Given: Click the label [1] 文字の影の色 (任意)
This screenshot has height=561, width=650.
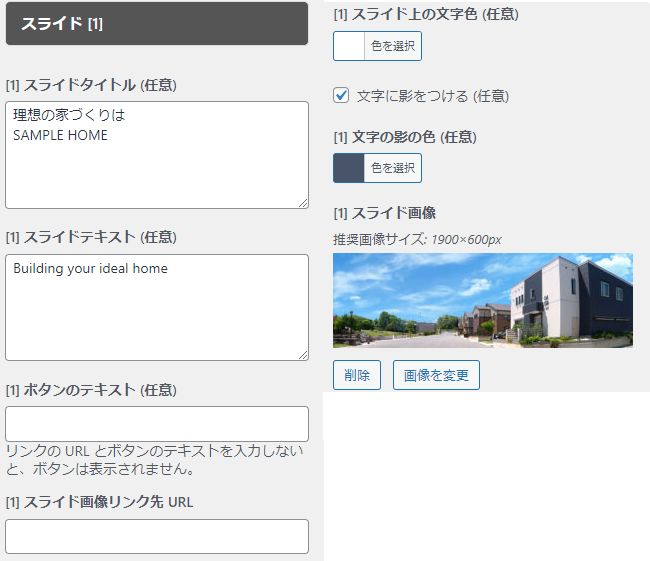Looking at the screenshot, I should coord(405,137).
